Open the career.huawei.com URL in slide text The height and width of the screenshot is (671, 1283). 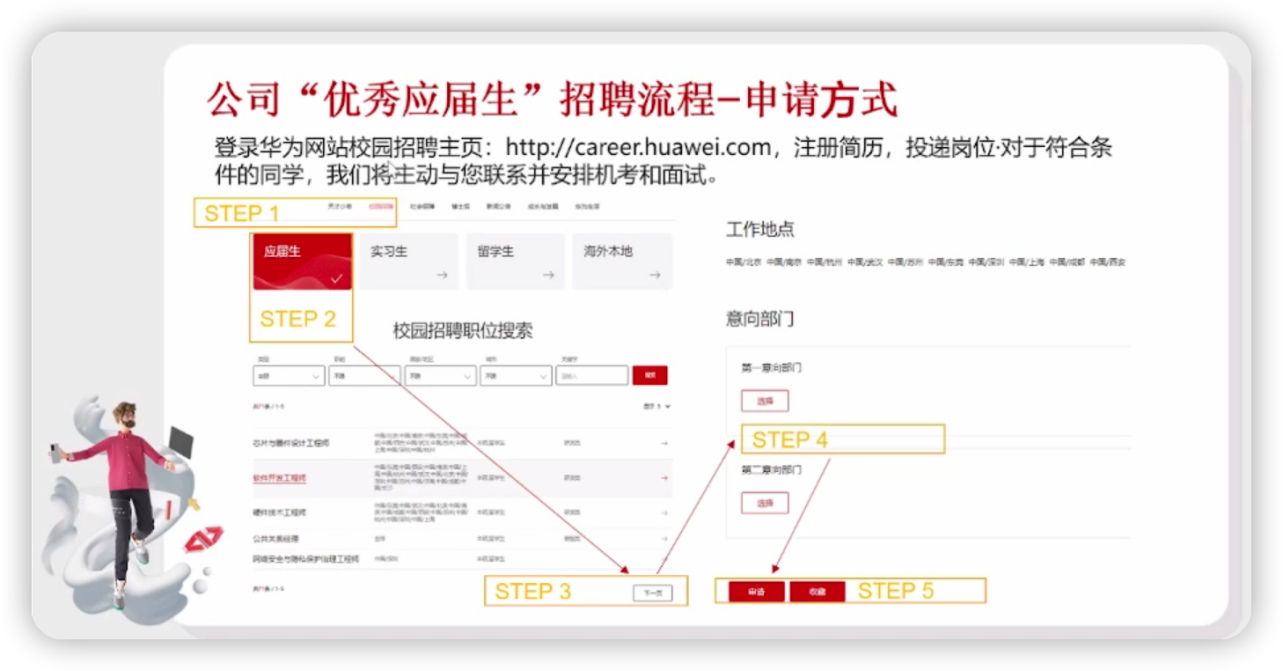[639, 149]
